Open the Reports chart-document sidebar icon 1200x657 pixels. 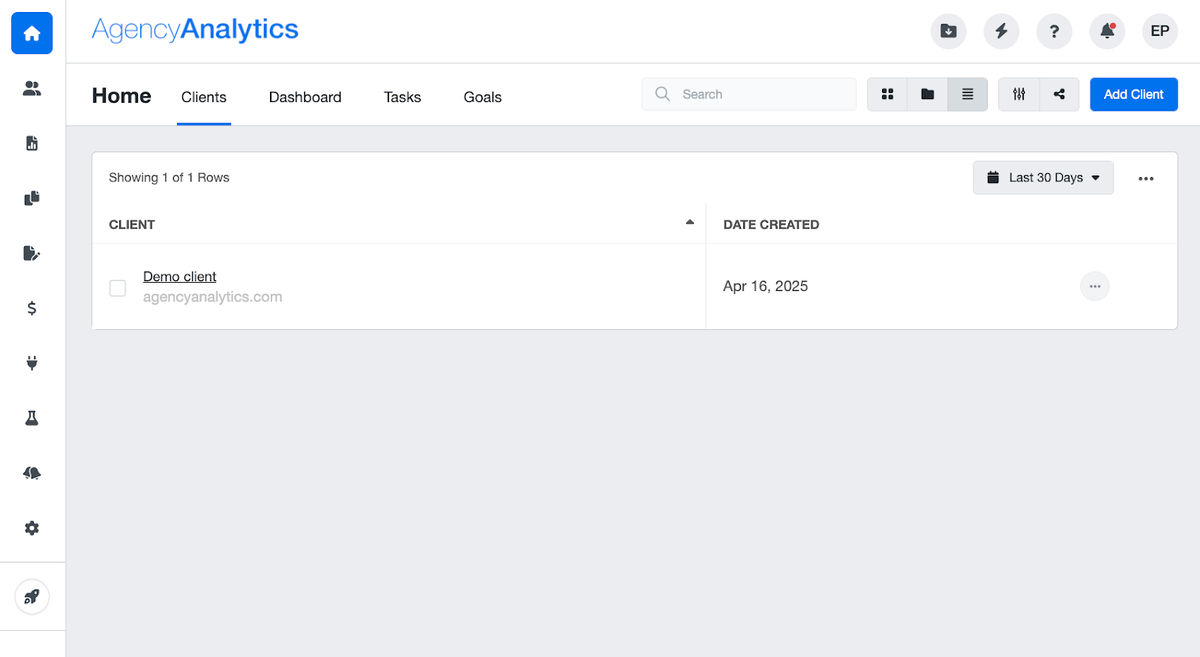pos(32,144)
